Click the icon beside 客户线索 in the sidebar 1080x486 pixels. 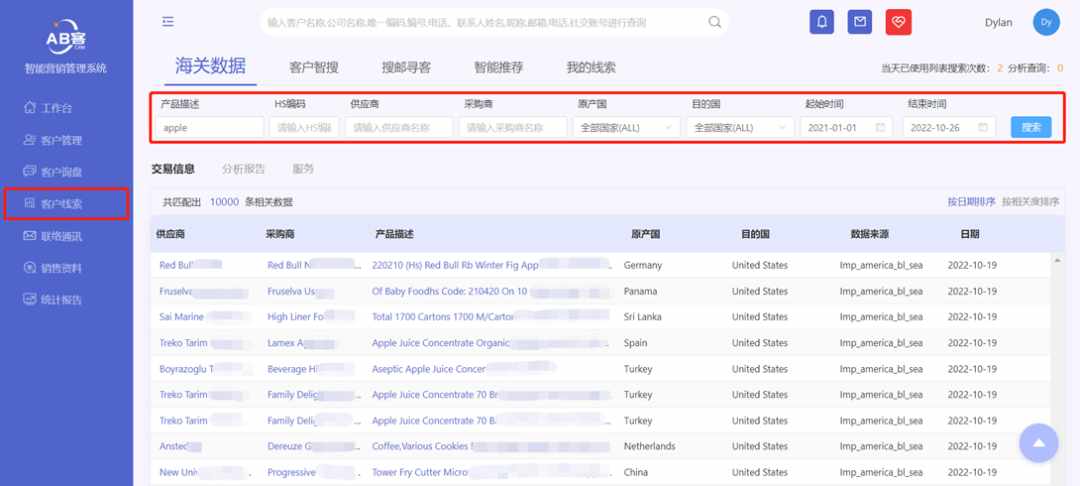29,204
